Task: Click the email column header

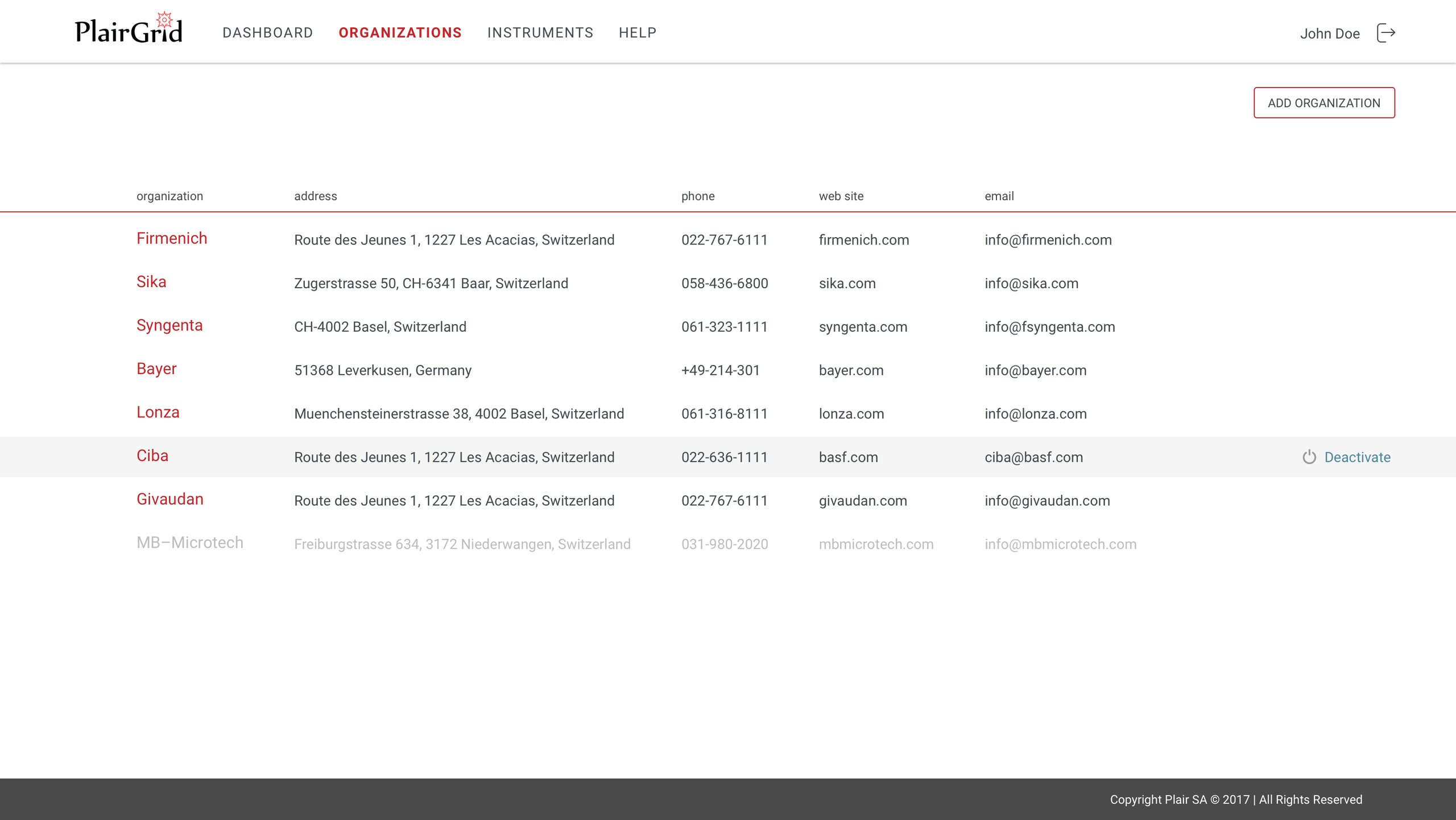Action: coord(999,196)
